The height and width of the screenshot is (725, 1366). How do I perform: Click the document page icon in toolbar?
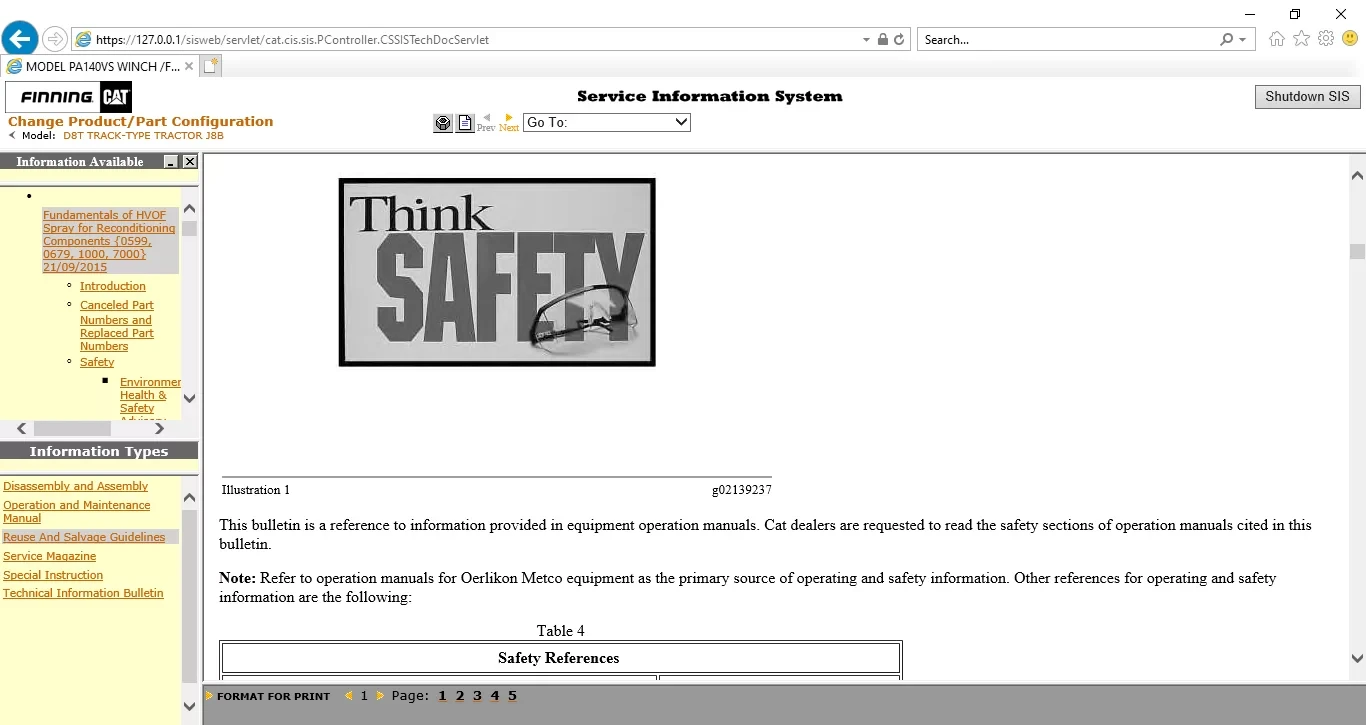465,123
